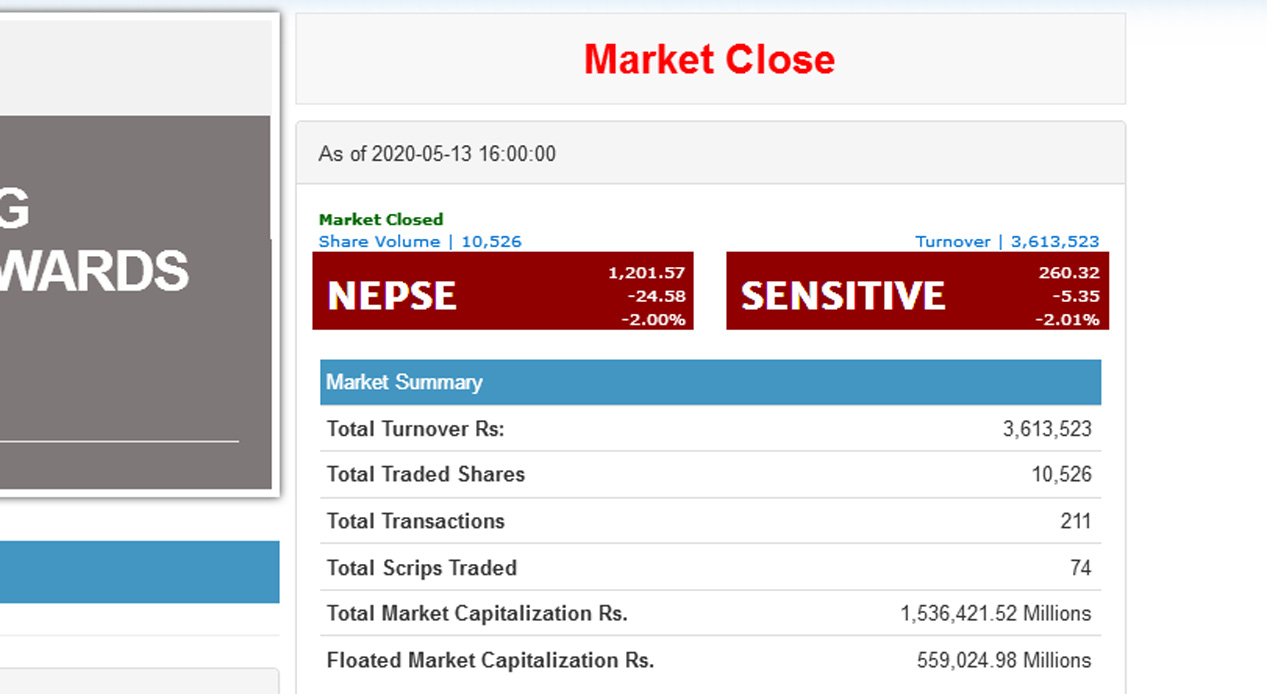Image resolution: width=1267 pixels, height=694 pixels.
Task: Select the Total Scrips Traded row label
Action: [422, 568]
